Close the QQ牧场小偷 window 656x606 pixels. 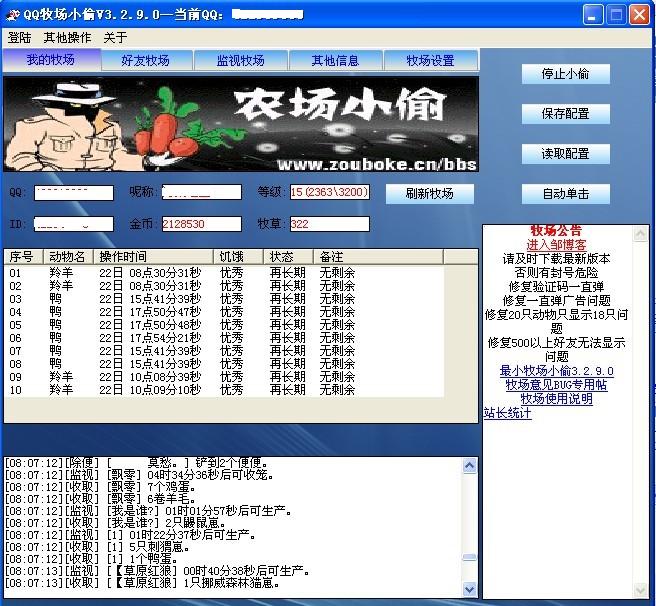pyautogui.click(x=640, y=15)
